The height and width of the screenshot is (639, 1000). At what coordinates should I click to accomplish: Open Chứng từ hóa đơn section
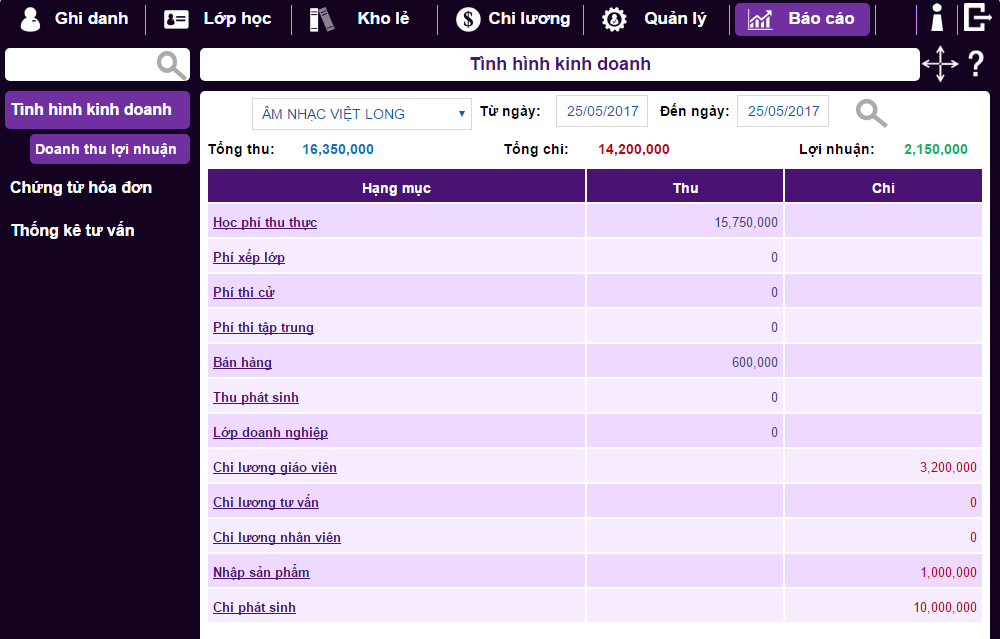pos(81,187)
